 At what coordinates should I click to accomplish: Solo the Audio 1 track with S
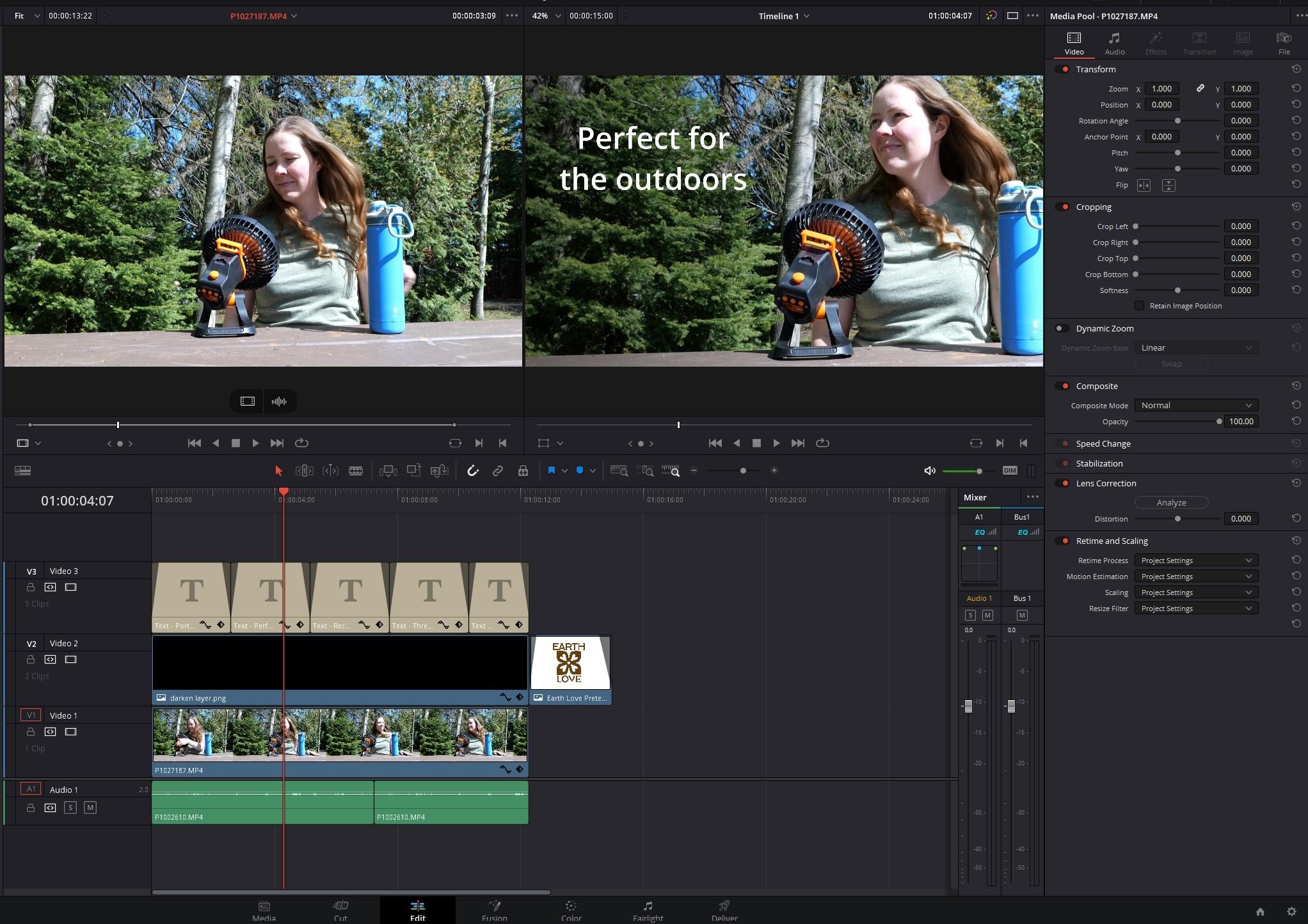[x=70, y=808]
